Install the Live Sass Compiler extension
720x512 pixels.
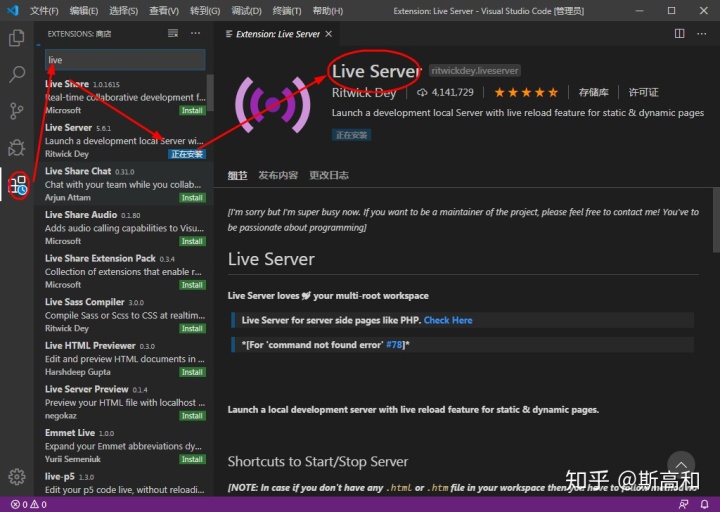click(192, 328)
